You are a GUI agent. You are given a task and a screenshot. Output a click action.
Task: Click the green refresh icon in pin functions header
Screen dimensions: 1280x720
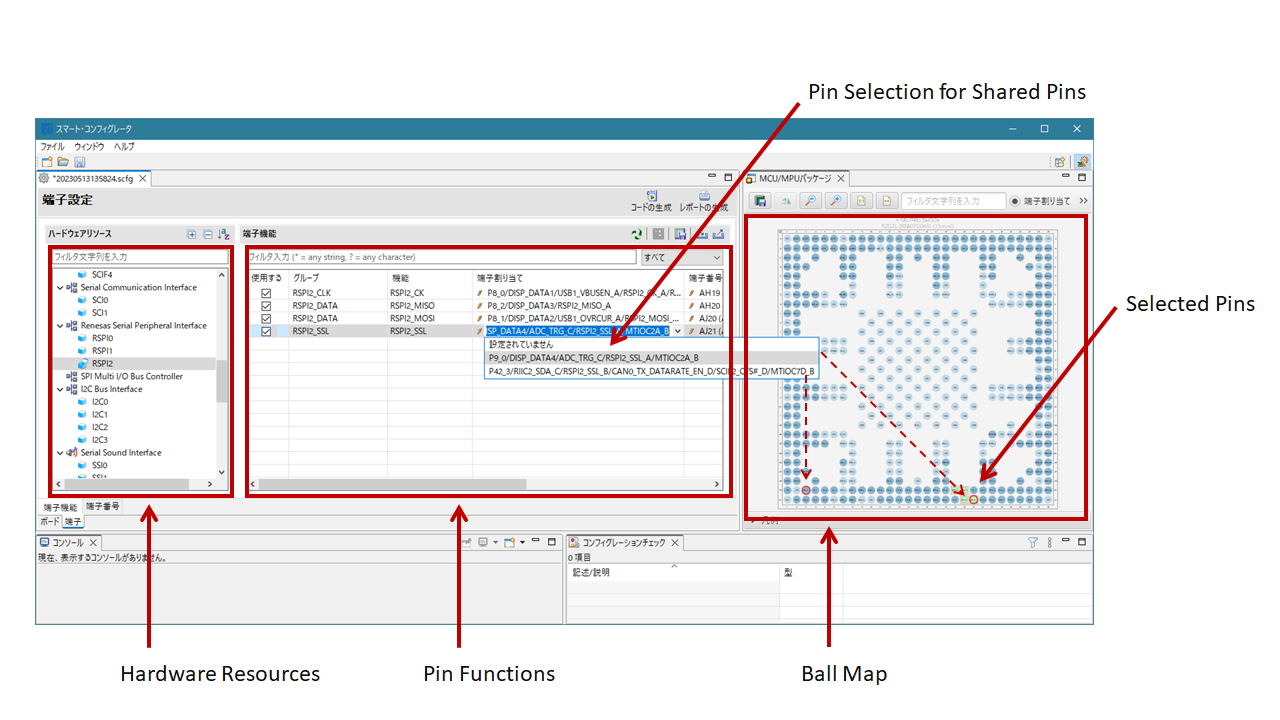[636, 234]
